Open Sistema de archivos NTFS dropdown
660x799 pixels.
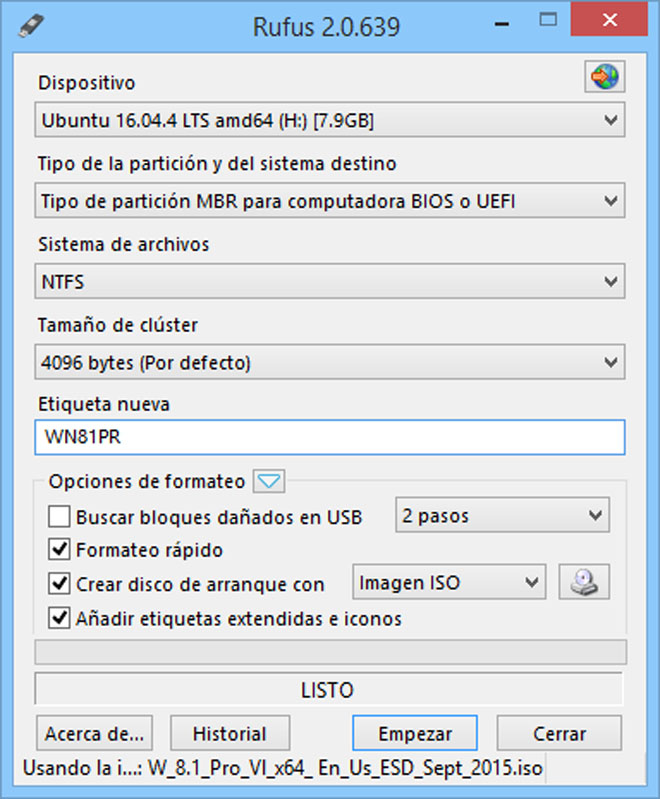click(330, 281)
